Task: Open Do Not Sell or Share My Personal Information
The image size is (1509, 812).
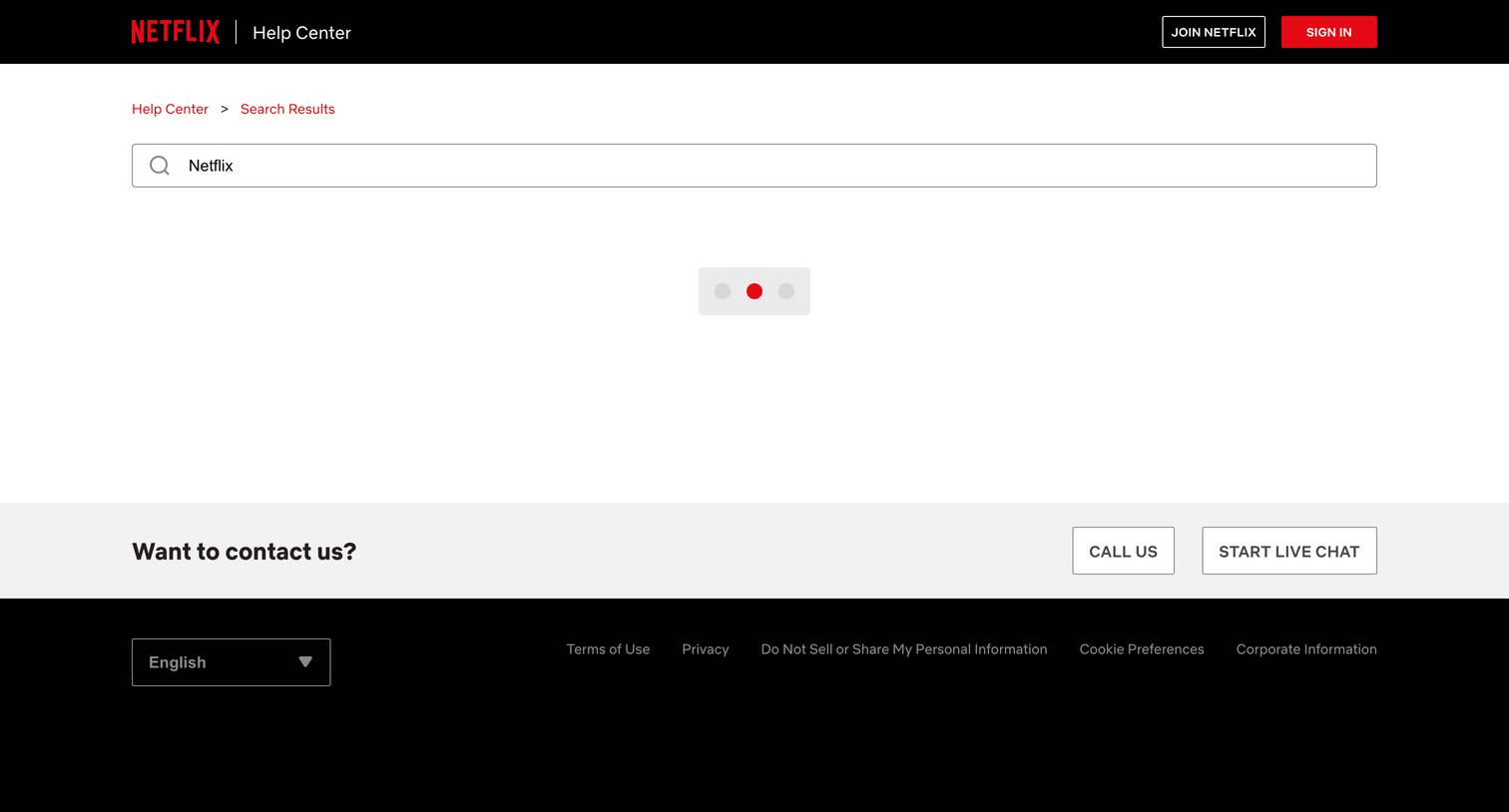Action: [904, 649]
